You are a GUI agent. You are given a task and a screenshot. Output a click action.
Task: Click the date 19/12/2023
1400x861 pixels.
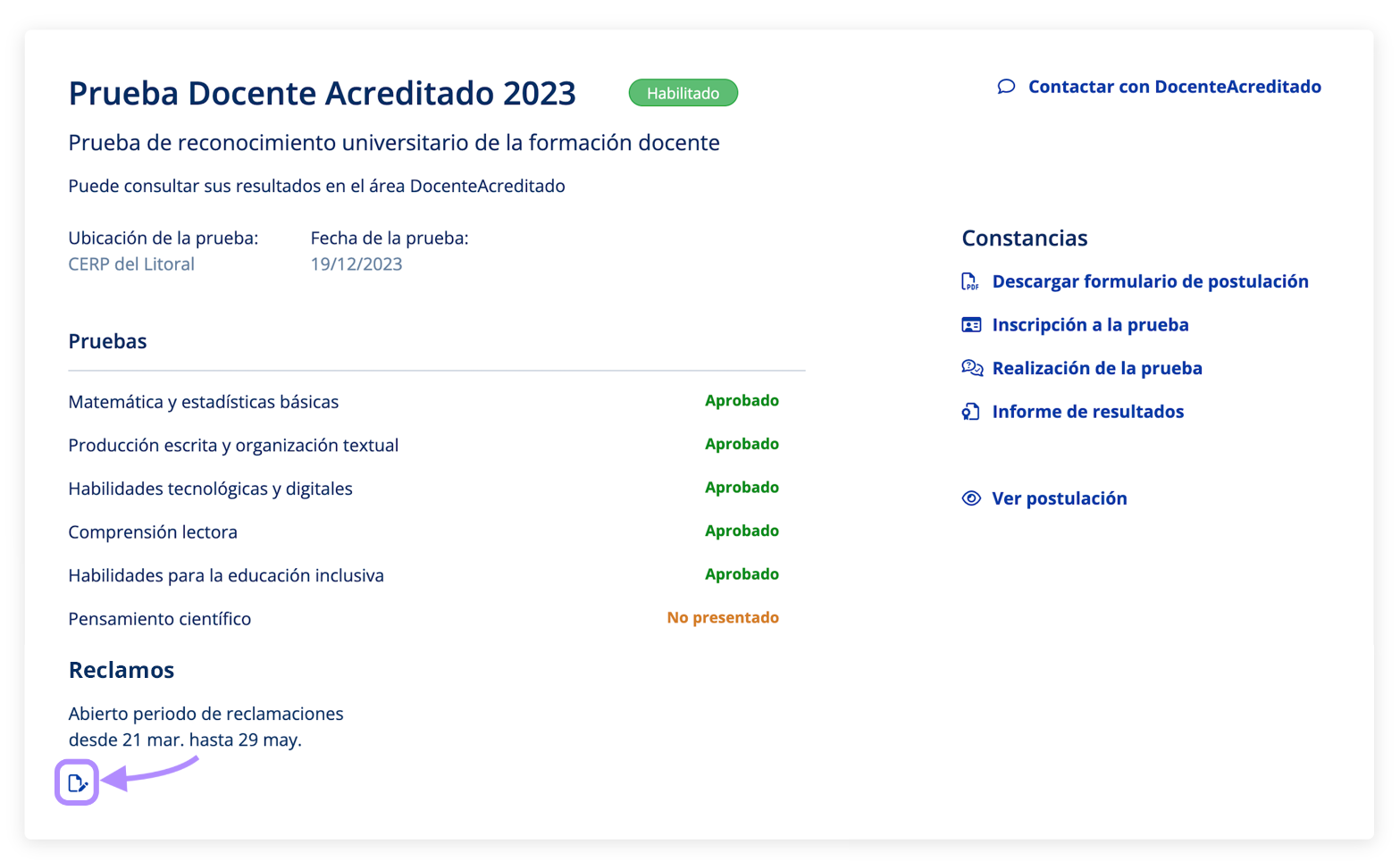356,264
